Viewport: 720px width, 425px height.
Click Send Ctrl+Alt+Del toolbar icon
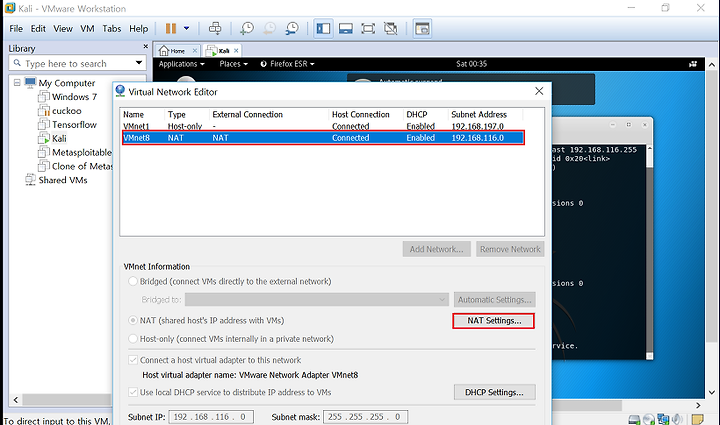(215, 28)
